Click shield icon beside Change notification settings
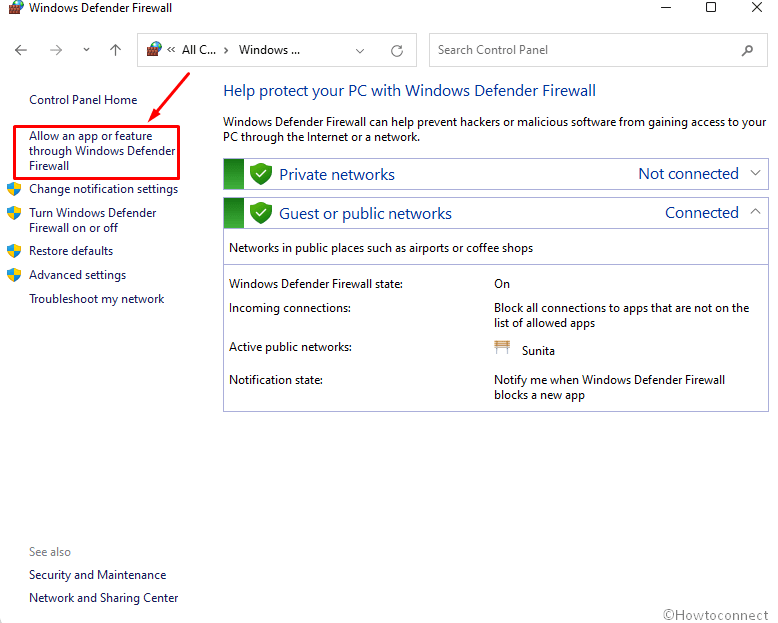778x623 pixels. tap(14, 189)
